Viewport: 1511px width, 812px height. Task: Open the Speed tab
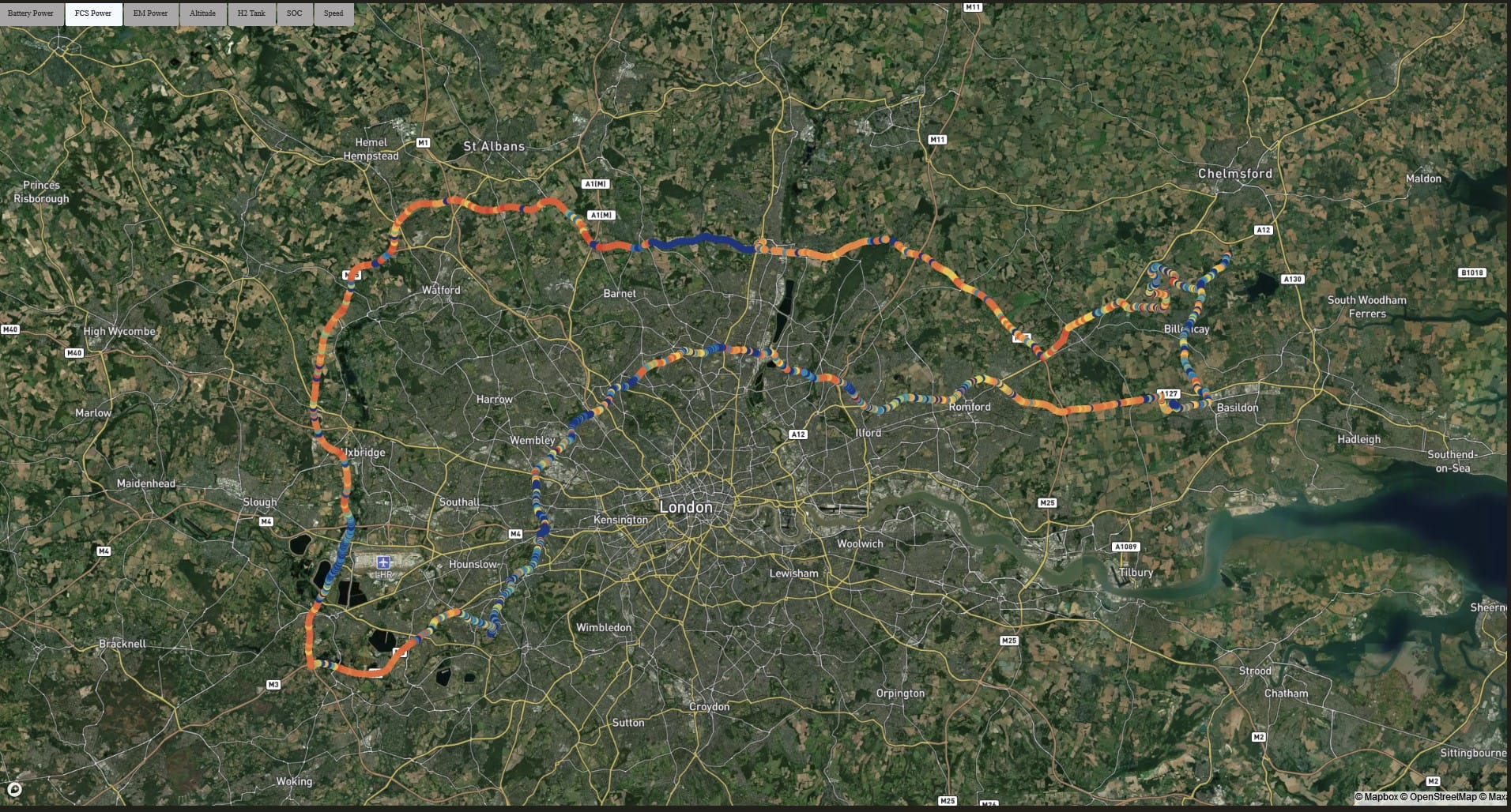[333, 13]
